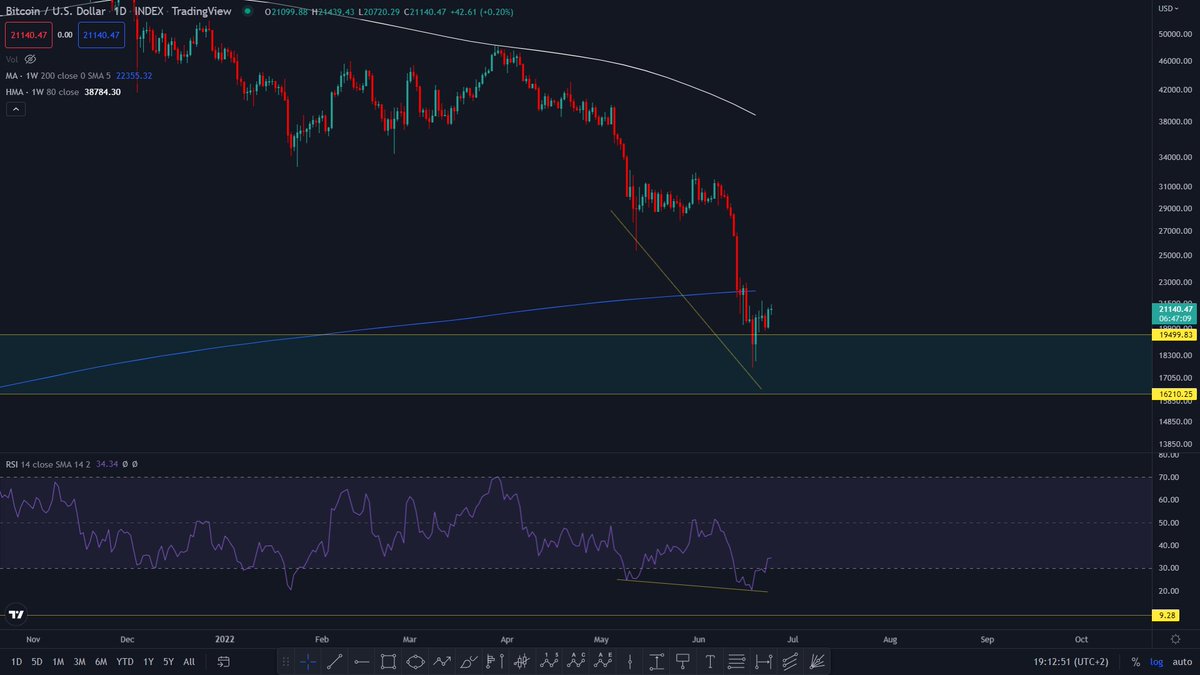
Task: Select the pitchfan drawing tool
Action: pos(817,661)
